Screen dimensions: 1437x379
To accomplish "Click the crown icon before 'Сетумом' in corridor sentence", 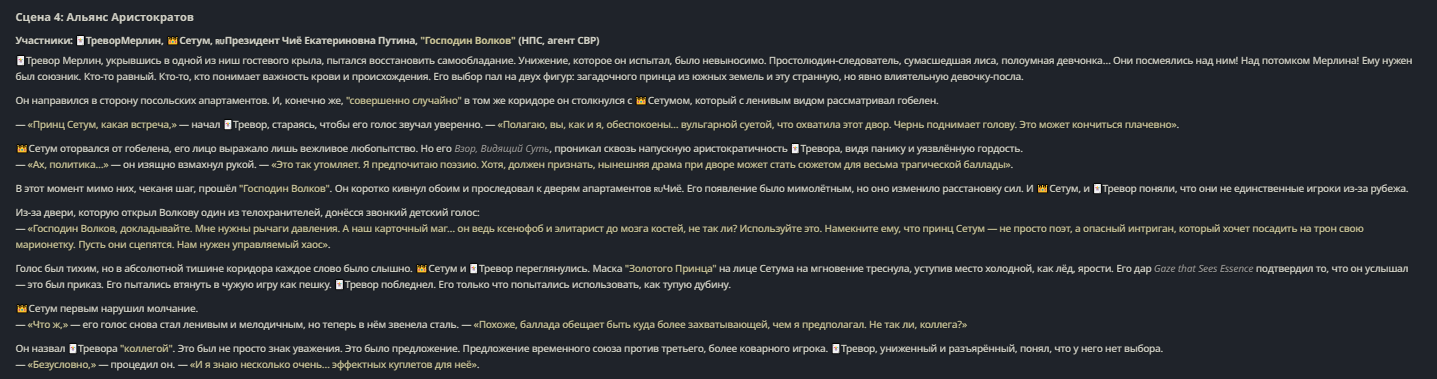I will click(x=640, y=101).
